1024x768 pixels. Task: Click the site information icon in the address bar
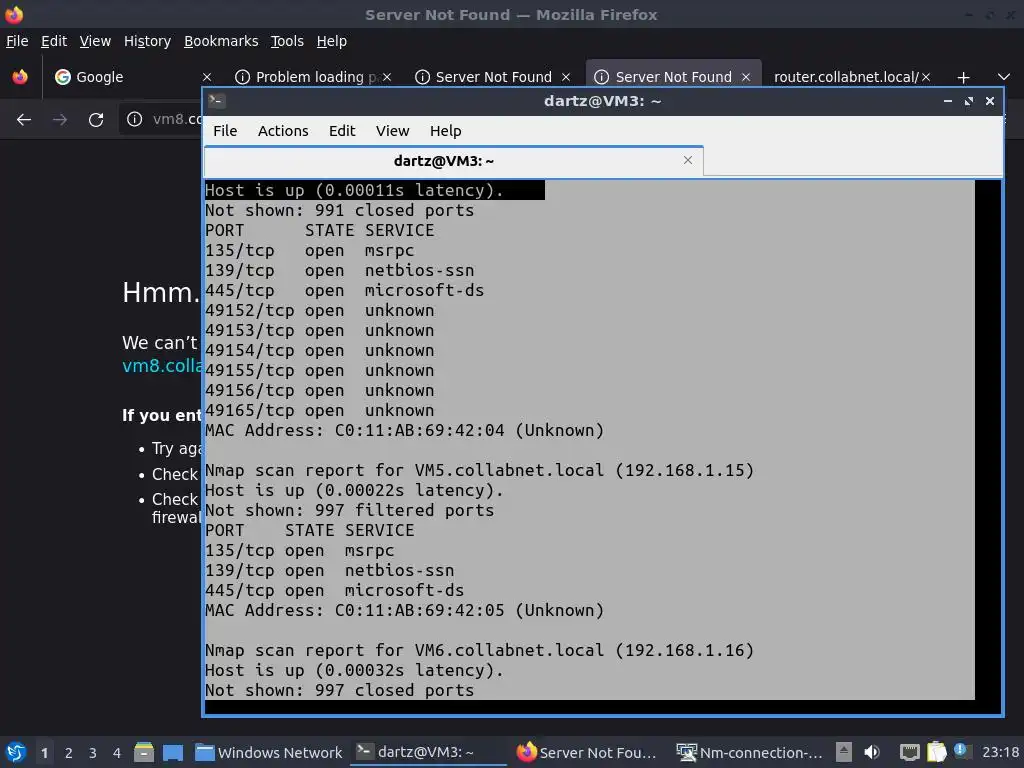click(135, 119)
